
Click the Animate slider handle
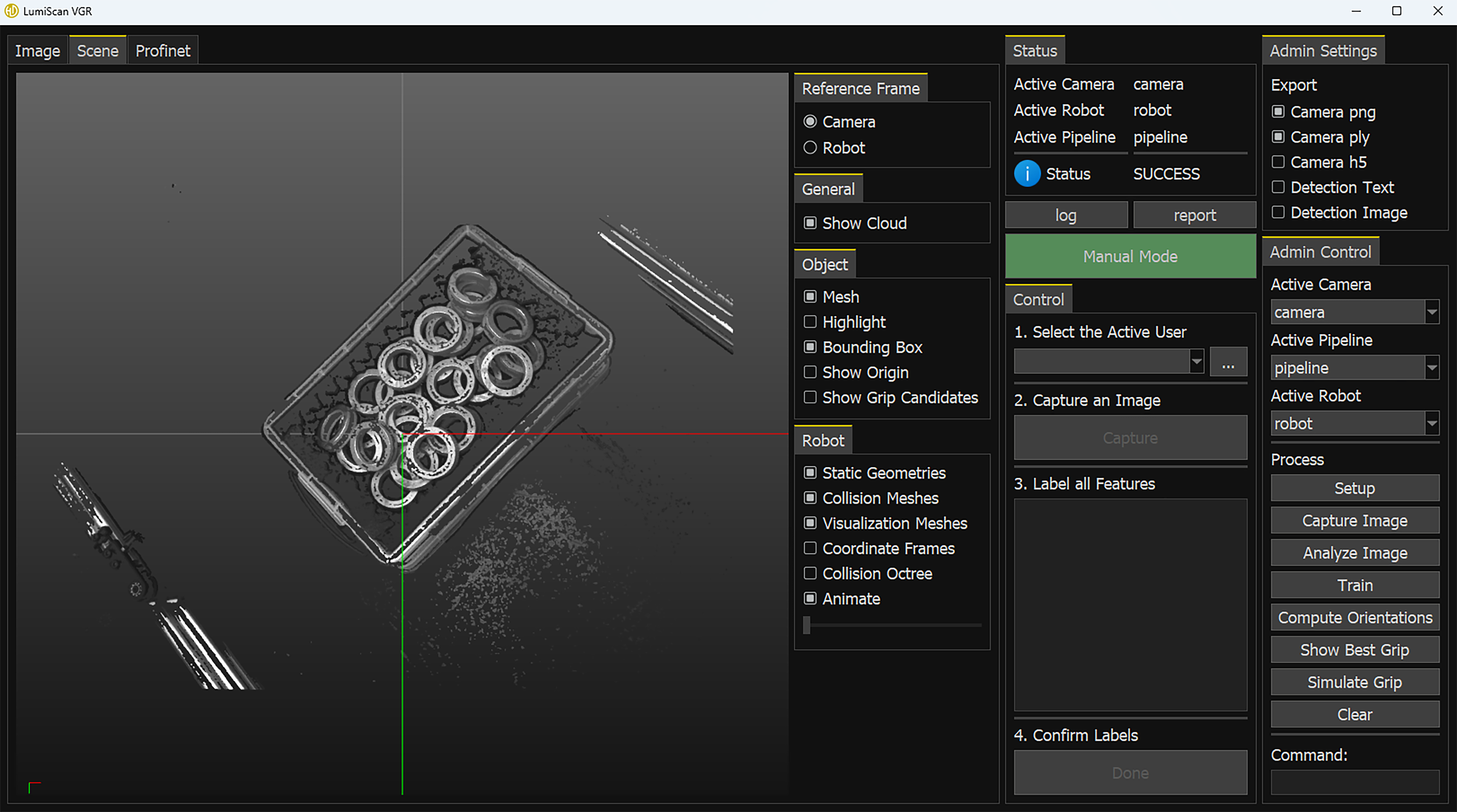pyautogui.click(x=807, y=625)
